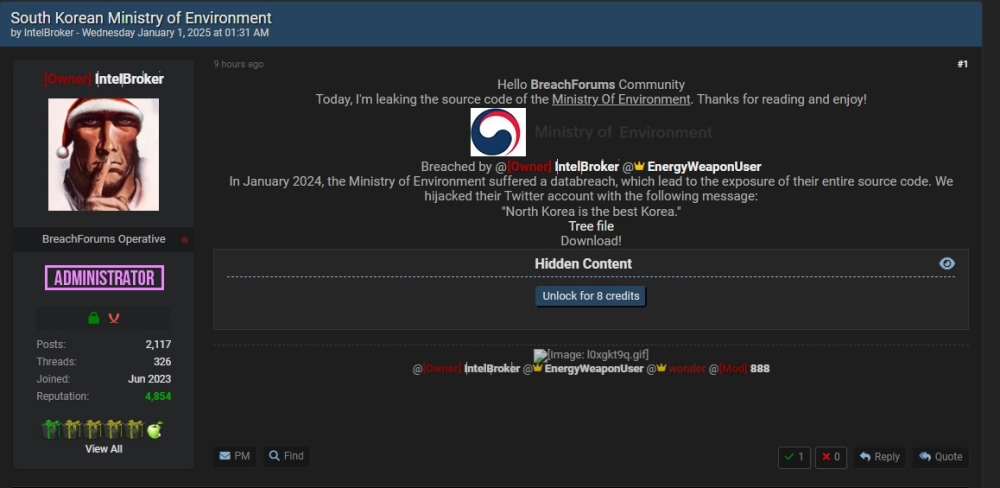The image size is (1000, 488).
Task: Click the thread count 326
Action: tap(162, 362)
